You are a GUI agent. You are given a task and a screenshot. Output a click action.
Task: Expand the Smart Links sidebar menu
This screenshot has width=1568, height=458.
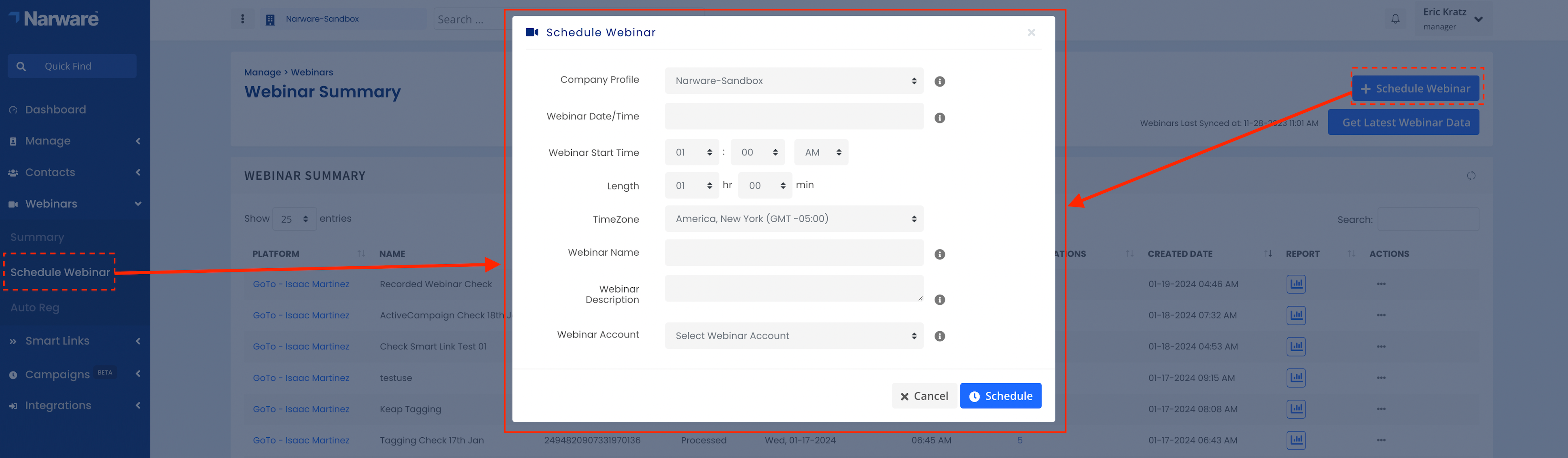coord(75,341)
